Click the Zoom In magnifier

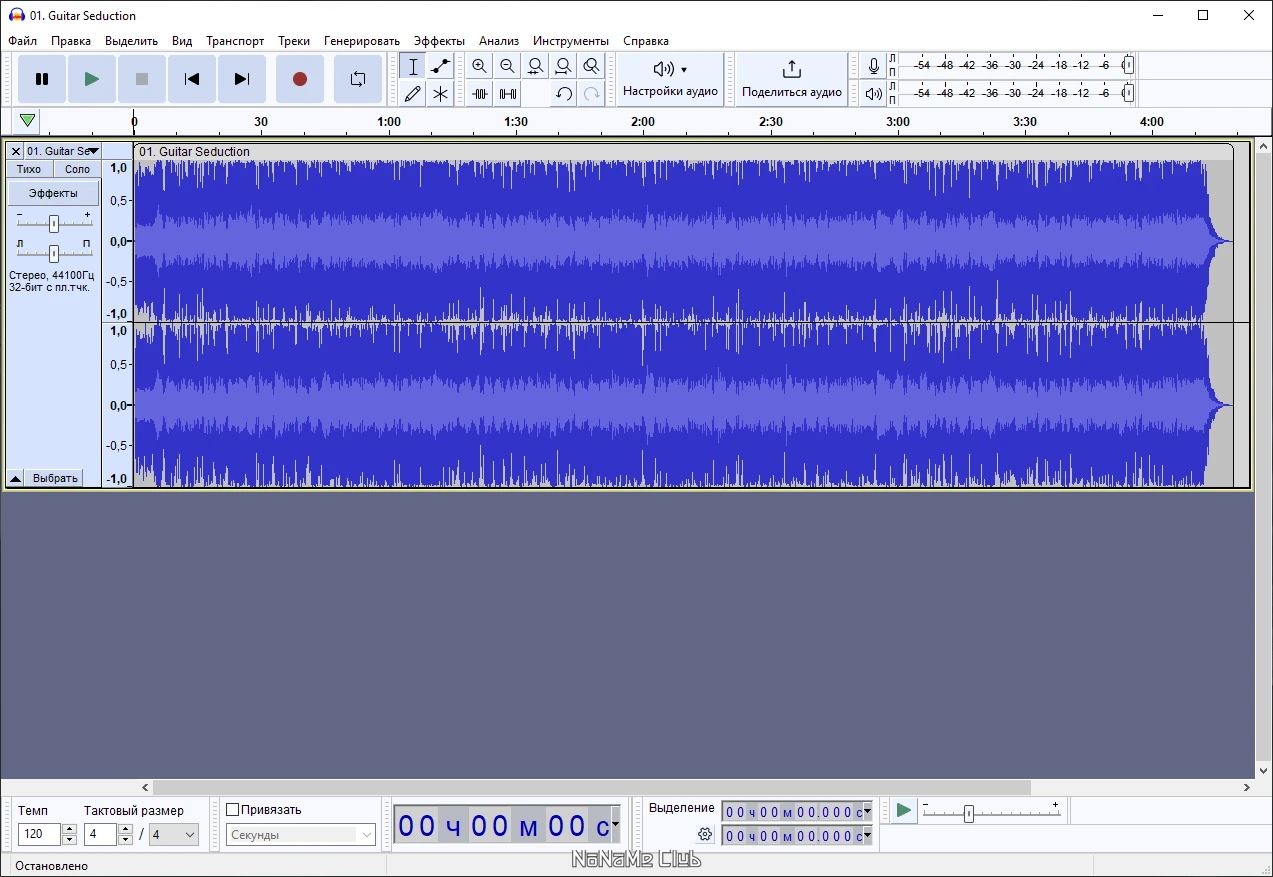click(480, 67)
